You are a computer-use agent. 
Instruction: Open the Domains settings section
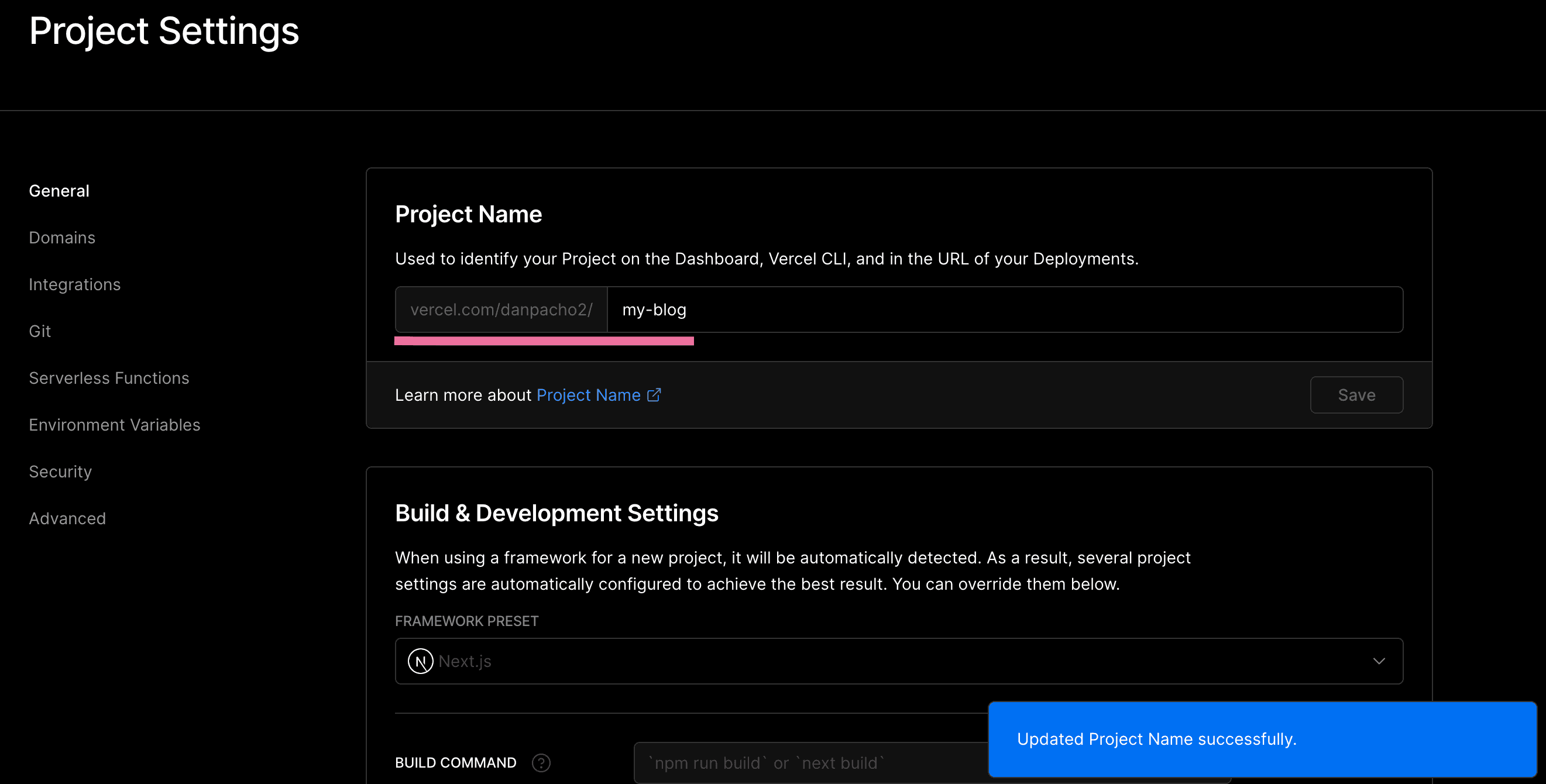pos(62,238)
